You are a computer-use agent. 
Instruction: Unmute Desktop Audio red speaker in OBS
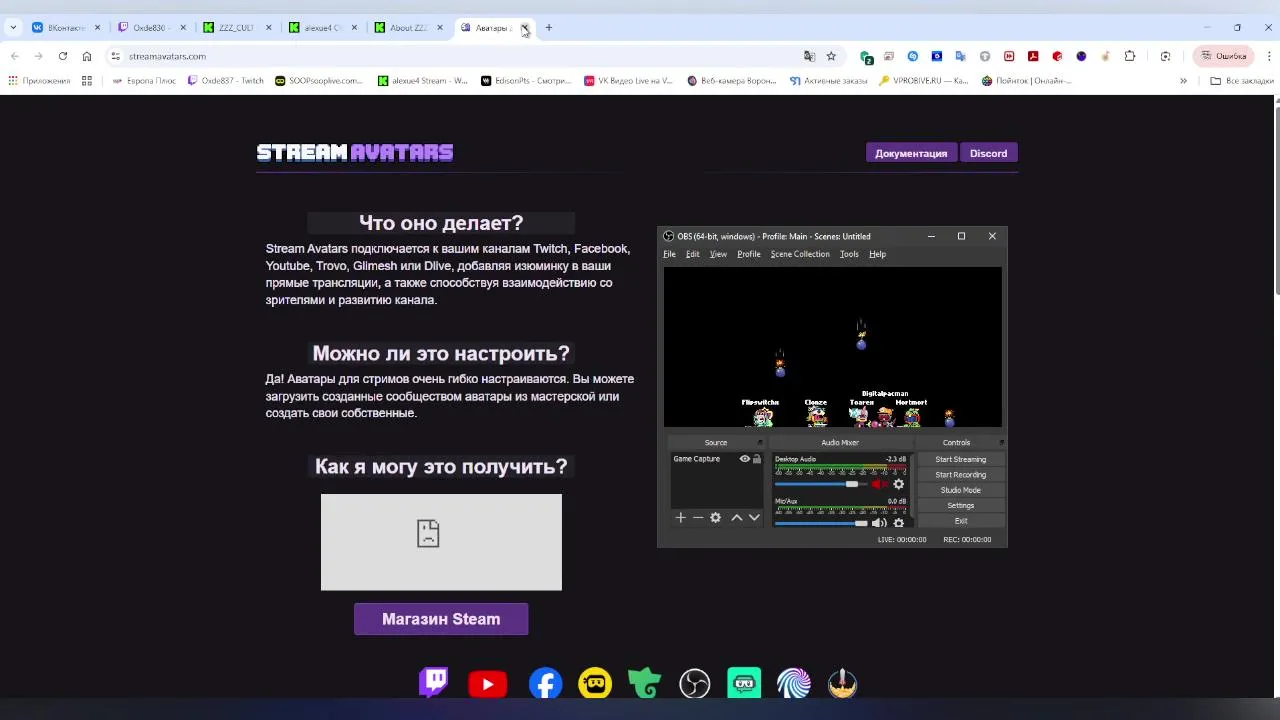(879, 484)
